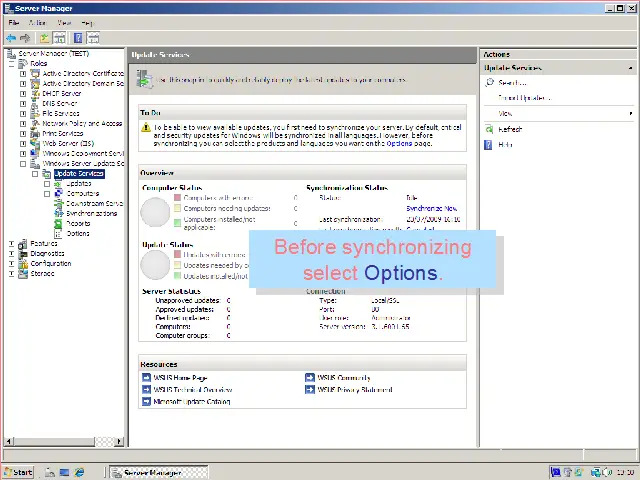The image size is (640, 480).
Task: Collapse the Update Services actions section arrow
Action: [631, 68]
